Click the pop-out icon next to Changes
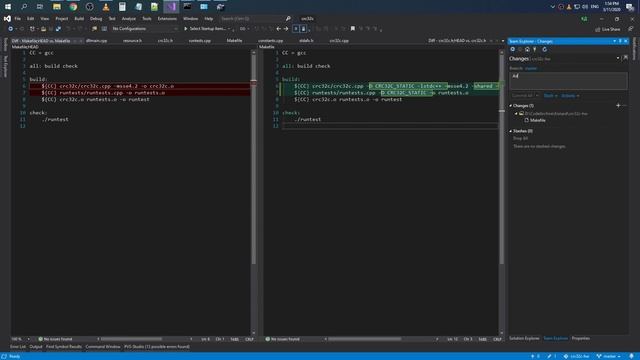640x360 pixels. pyautogui.click(x=625, y=58)
